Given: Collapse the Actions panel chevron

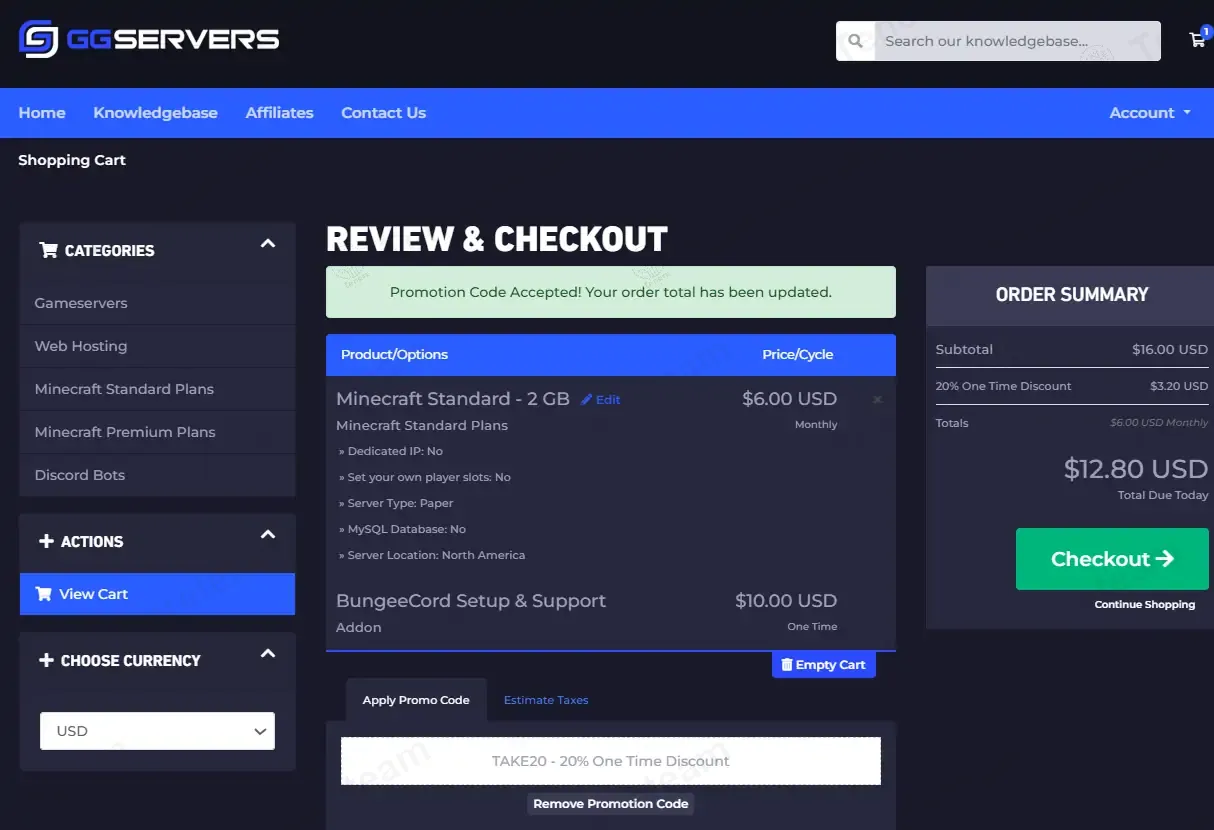Looking at the screenshot, I should tap(267, 535).
